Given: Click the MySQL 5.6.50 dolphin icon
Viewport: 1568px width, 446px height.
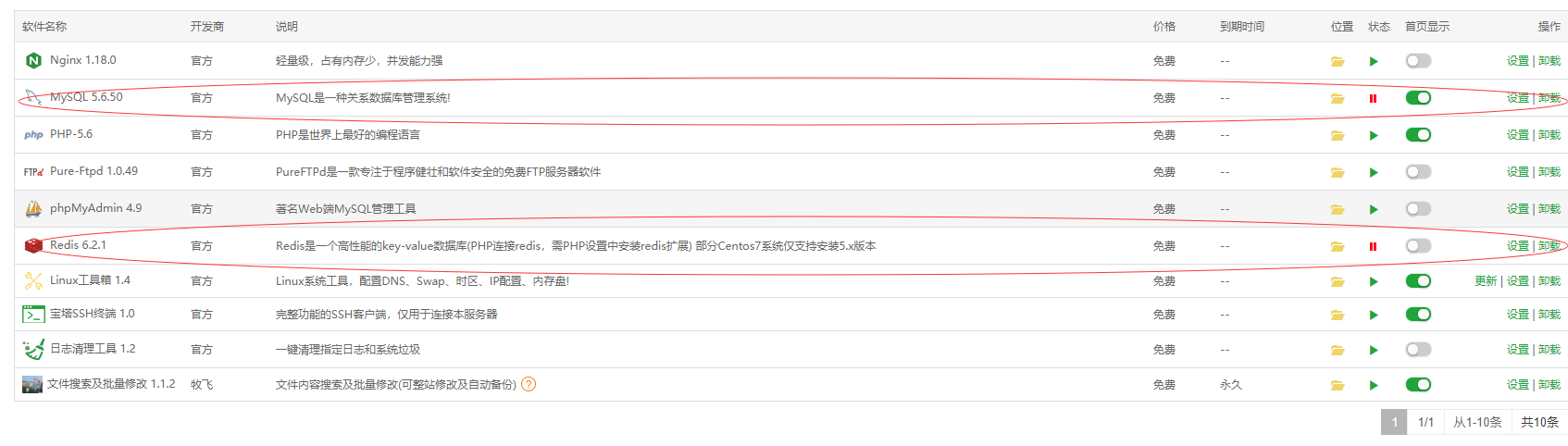Looking at the screenshot, I should (33, 97).
